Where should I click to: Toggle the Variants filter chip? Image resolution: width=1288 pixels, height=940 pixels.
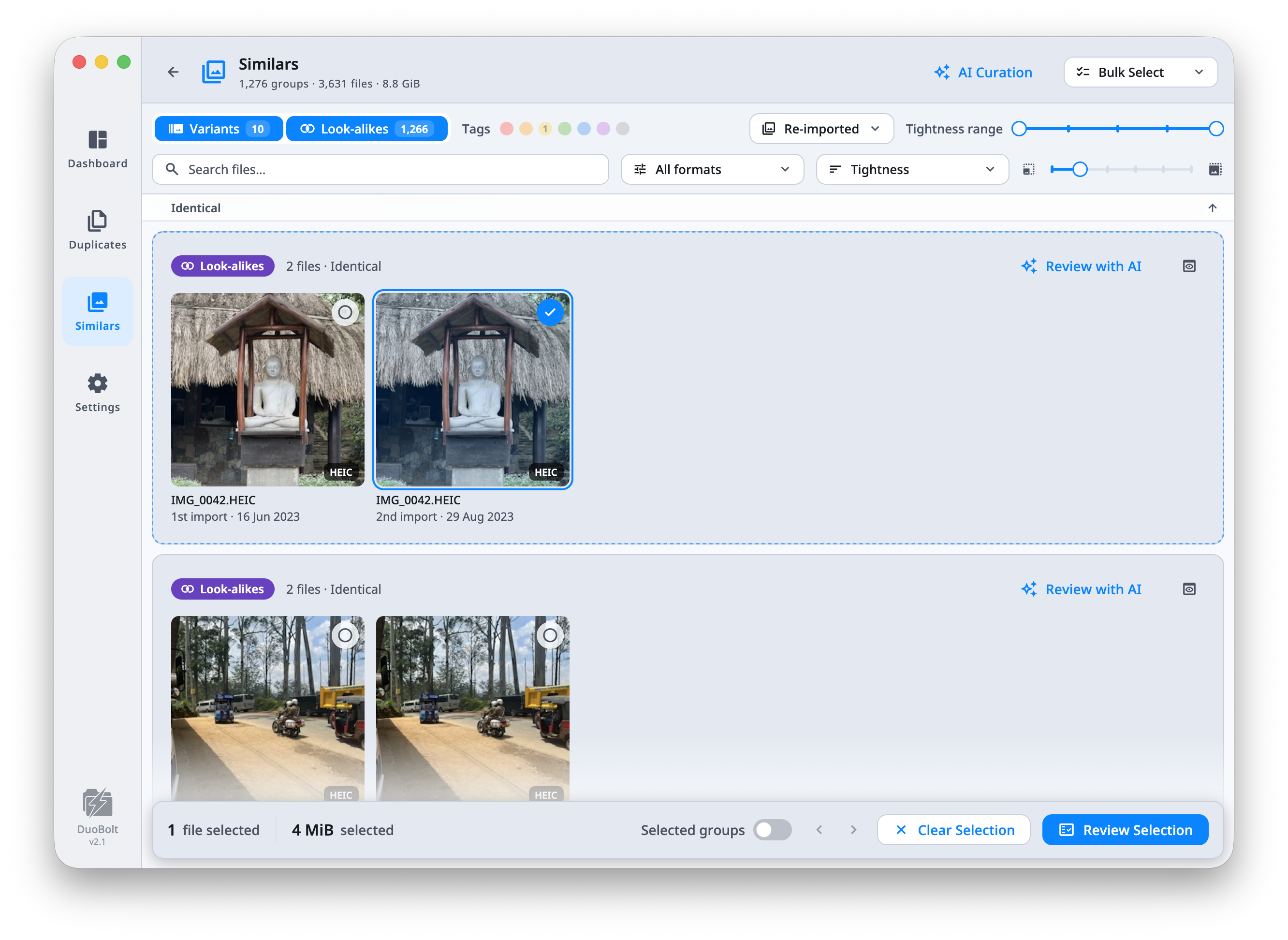[x=219, y=129]
